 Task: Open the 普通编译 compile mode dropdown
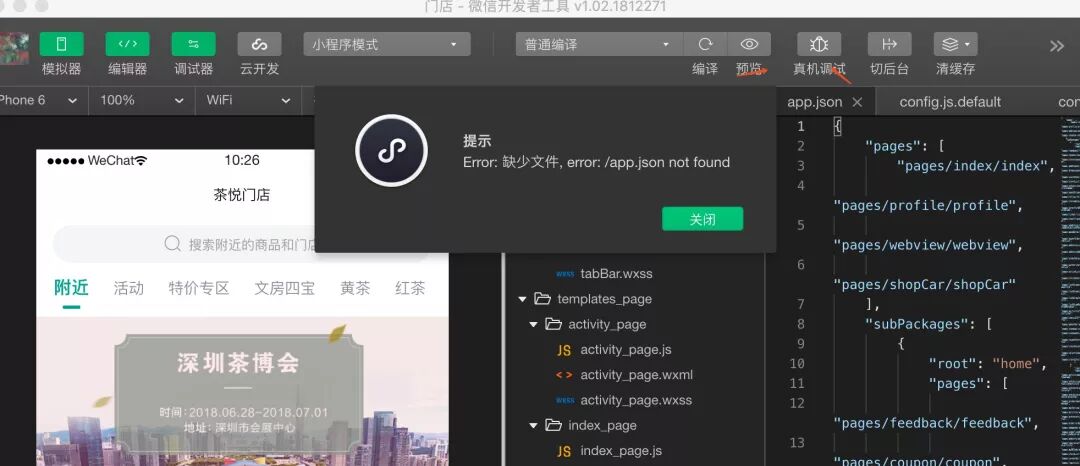(x=599, y=44)
